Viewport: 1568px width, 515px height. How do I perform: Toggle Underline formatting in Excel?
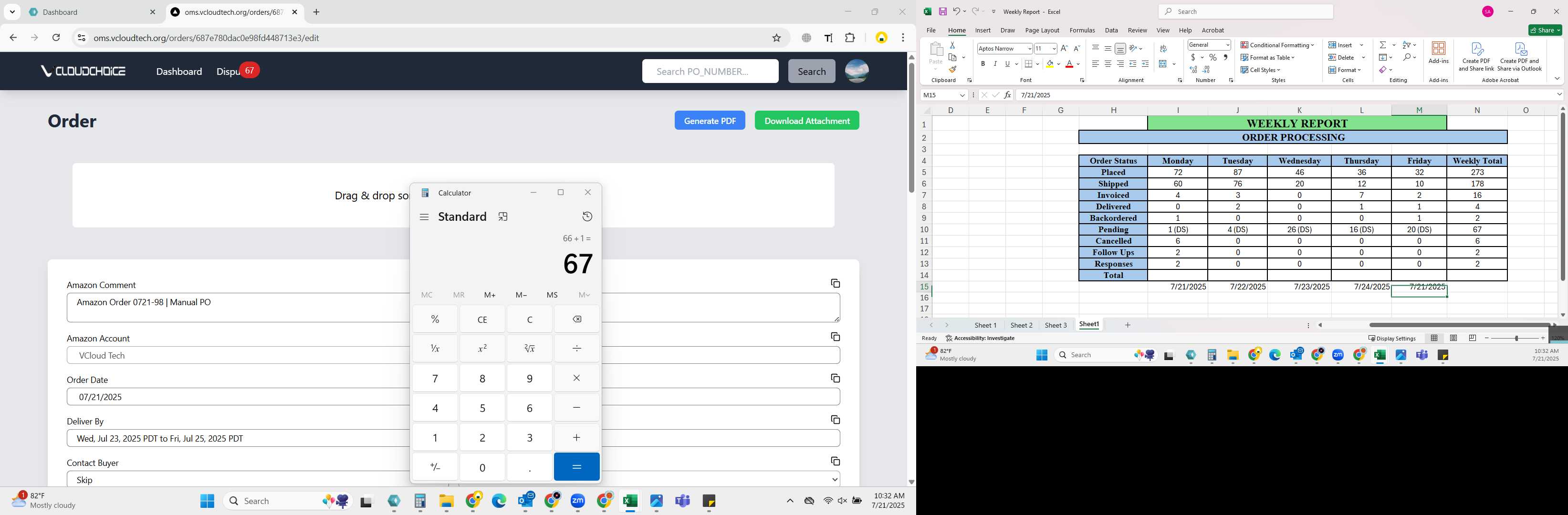(1007, 64)
